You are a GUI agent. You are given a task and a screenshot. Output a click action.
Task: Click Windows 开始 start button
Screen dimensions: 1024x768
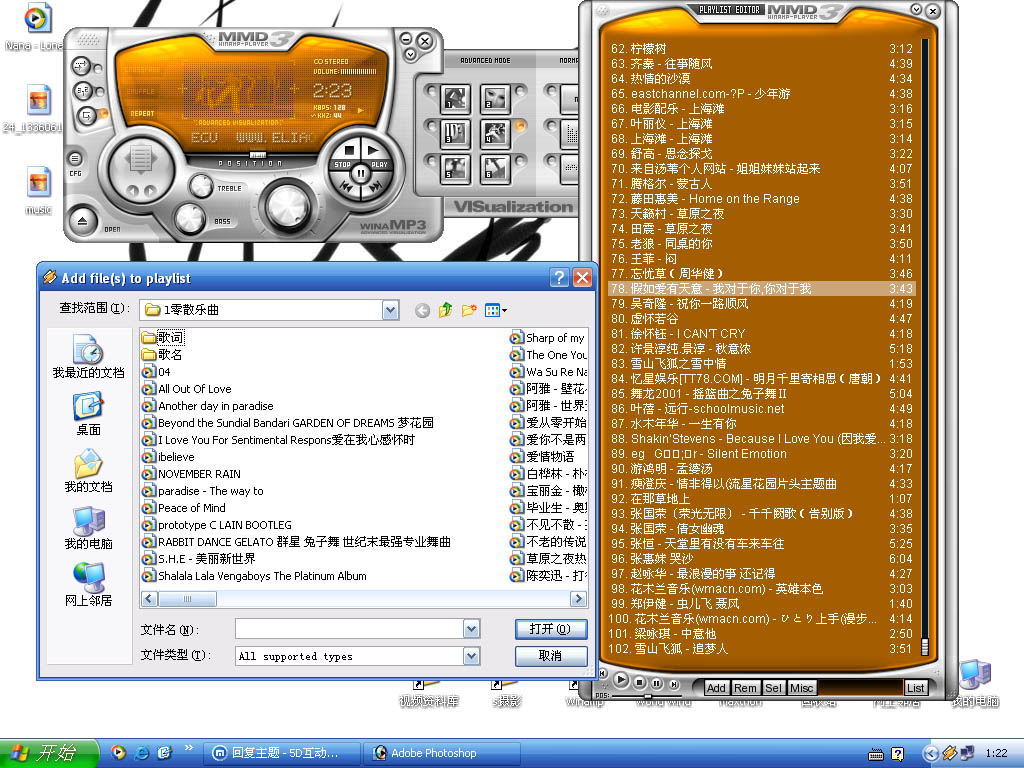click(x=48, y=753)
